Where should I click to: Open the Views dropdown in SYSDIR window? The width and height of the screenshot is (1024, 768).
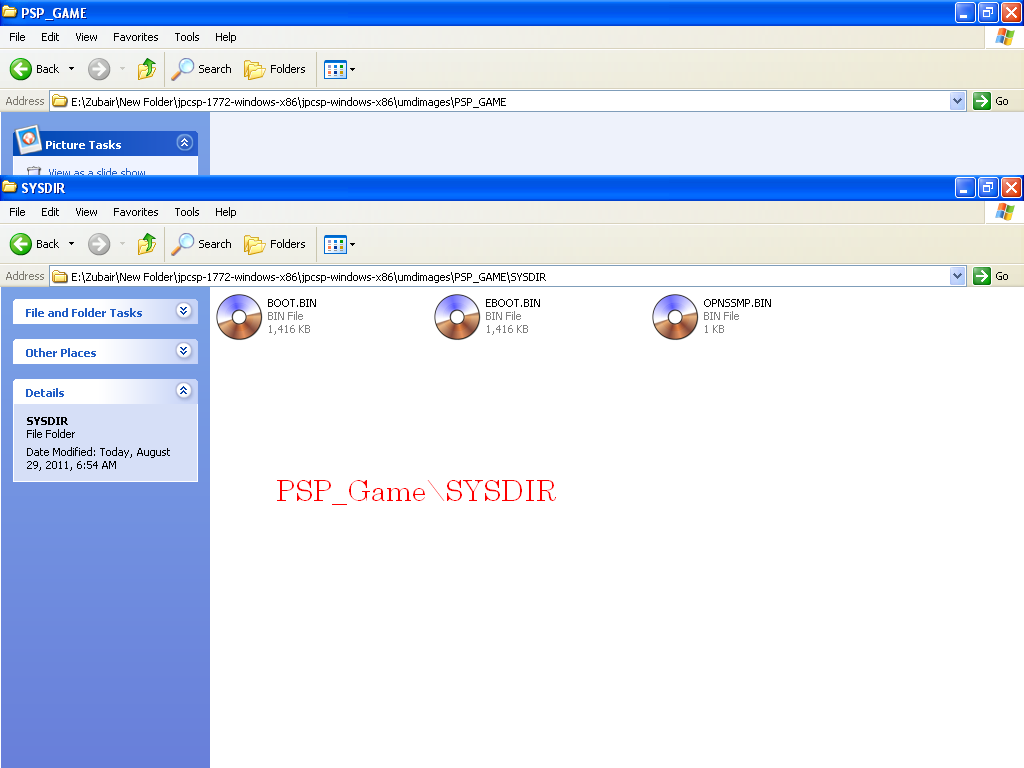click(340, 244)
